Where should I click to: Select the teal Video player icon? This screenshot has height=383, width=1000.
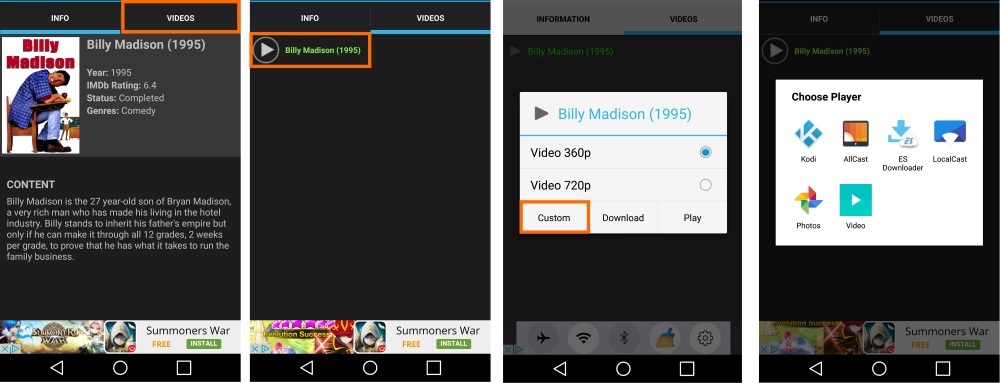point(855,200)
